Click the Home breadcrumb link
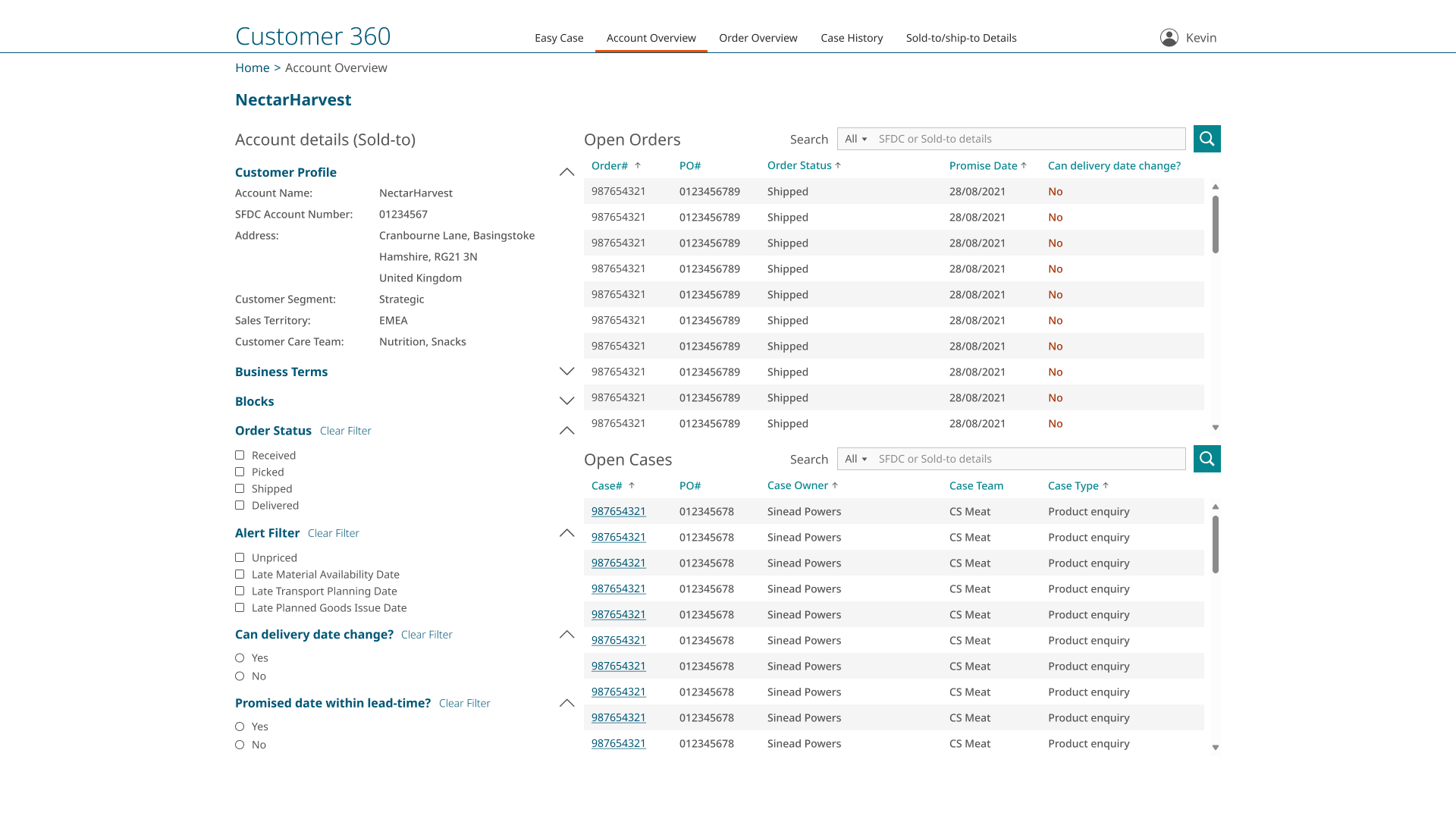The width and height of the screenshot is (1456, 819). (252, 67)
